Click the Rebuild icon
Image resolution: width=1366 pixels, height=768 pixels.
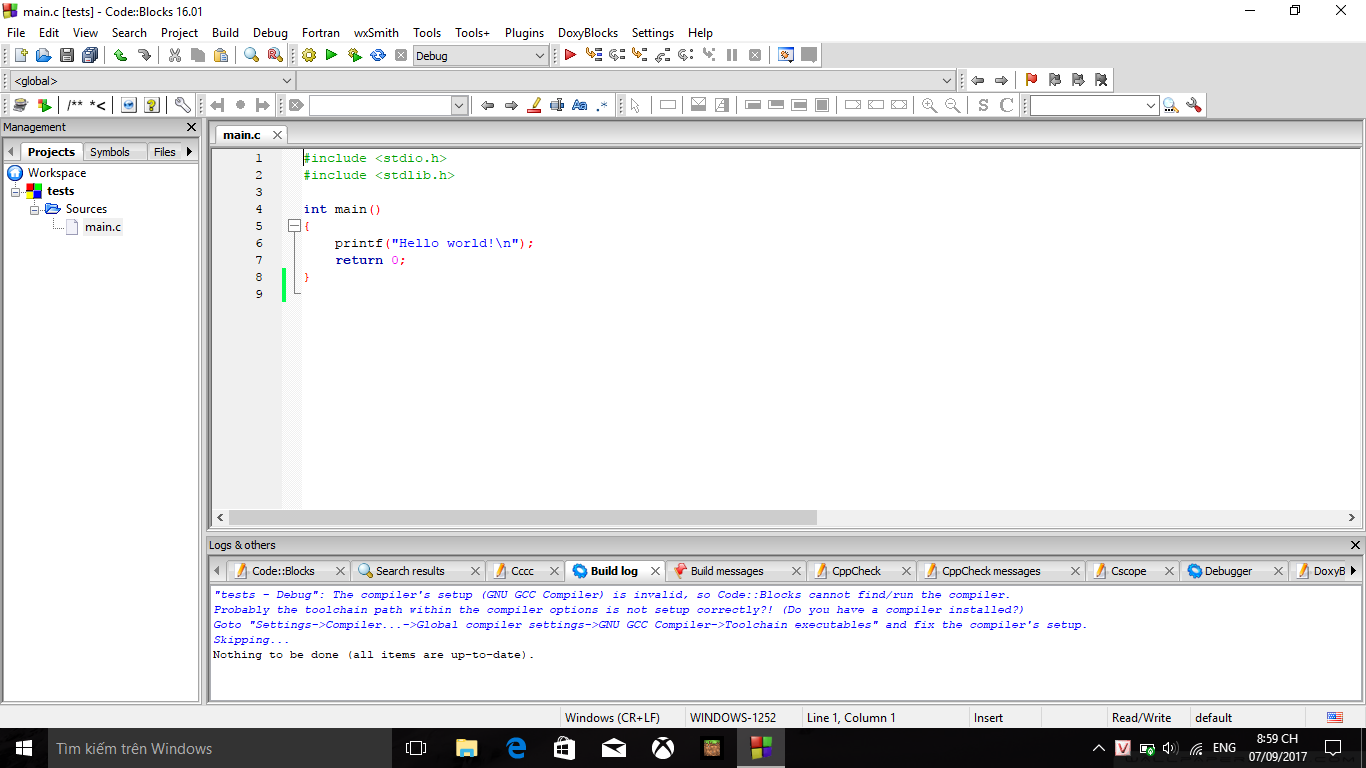[378, 56]
